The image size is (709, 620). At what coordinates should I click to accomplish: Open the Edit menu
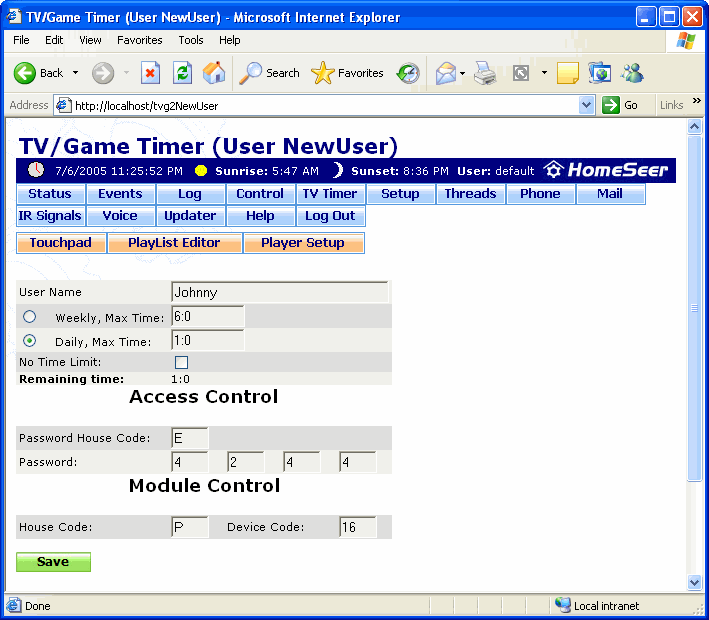click(x=54, y=40)
